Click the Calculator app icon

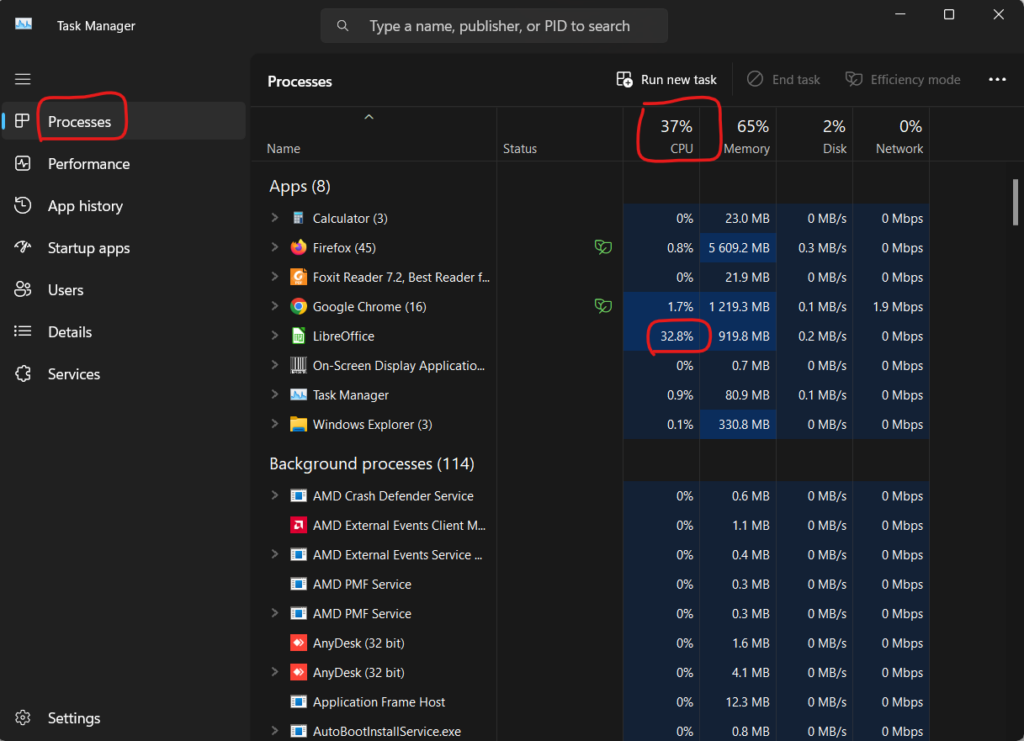[x=298, y=218]
